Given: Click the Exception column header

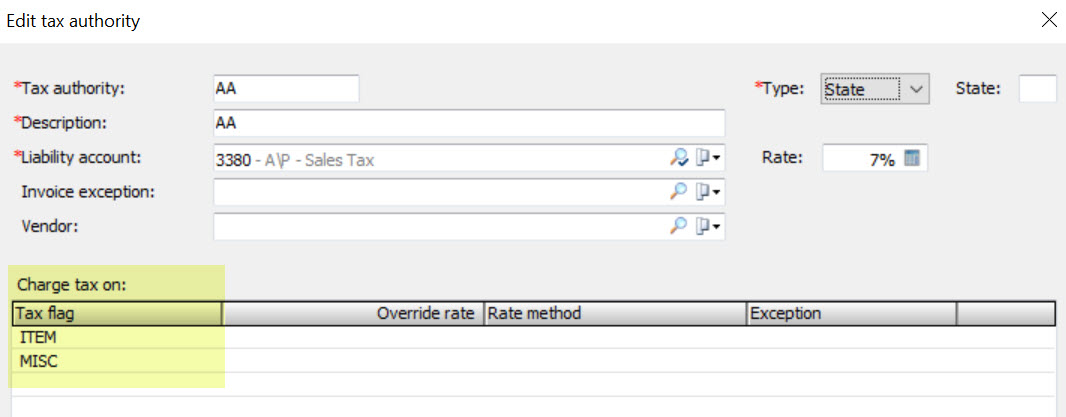Looking at the screenshot, I should tap(851, 314).
